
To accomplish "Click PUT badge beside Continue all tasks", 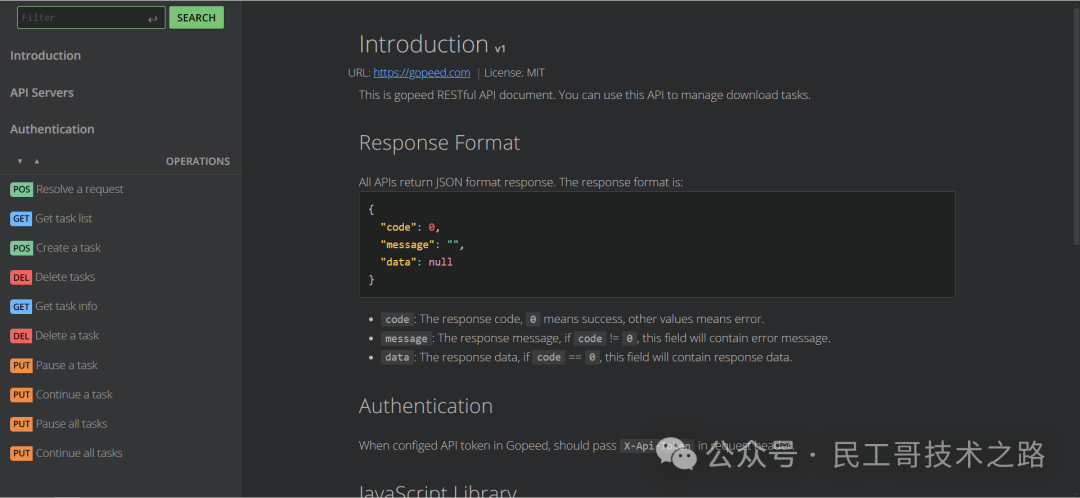I will (22, 453).
